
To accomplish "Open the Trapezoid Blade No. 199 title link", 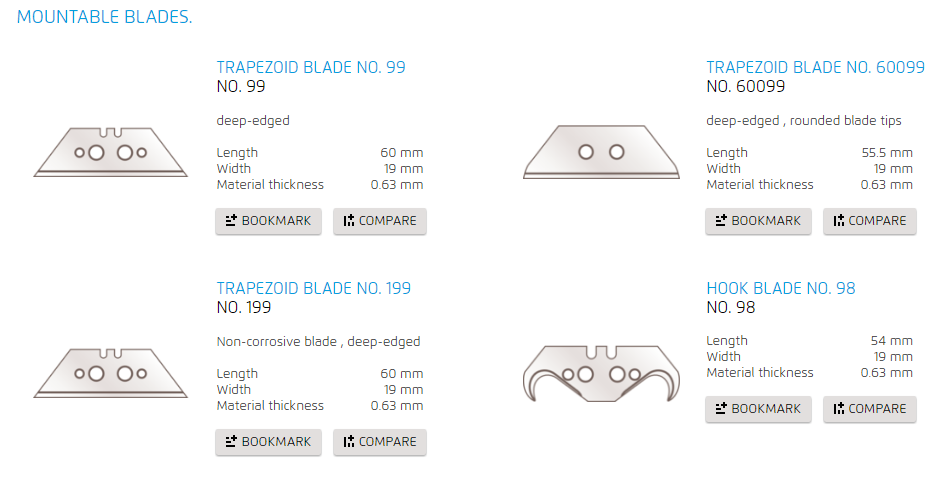I will pos(314,288).
